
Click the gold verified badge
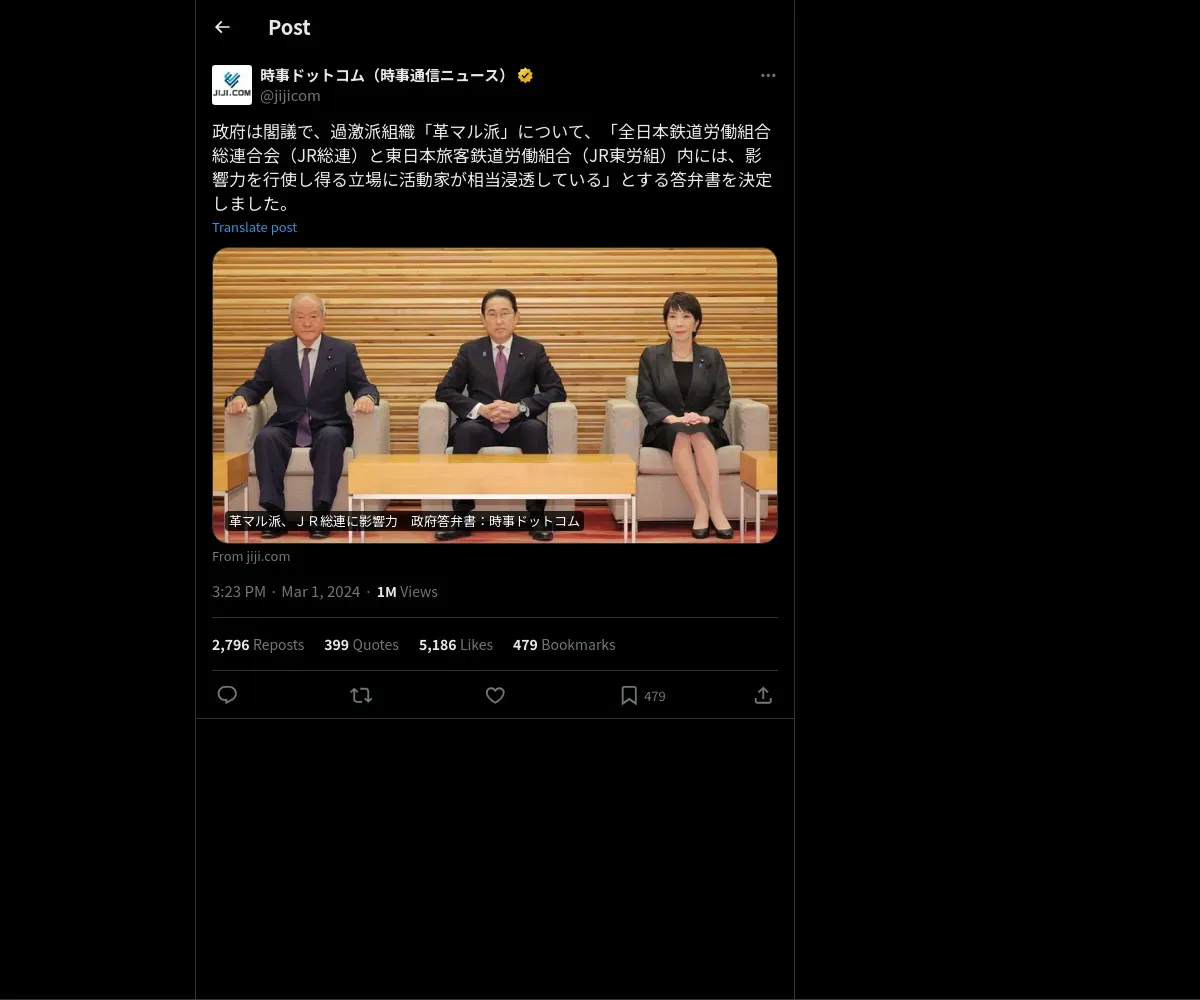(525, 75)
